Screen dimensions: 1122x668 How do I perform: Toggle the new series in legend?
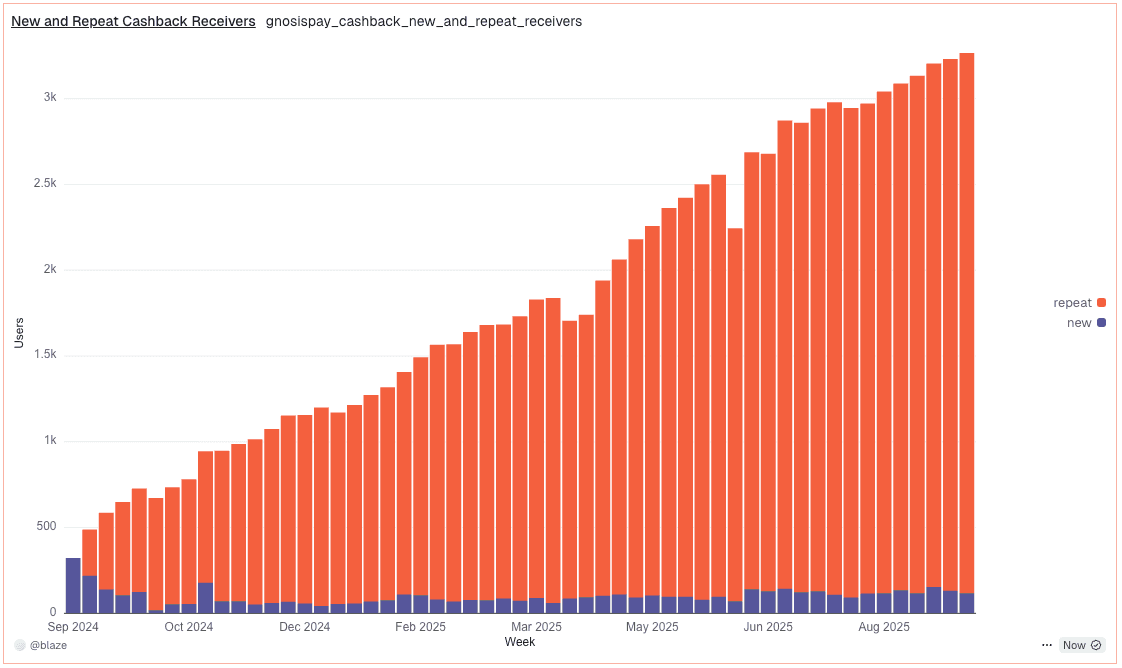[x=1086, y=323]
